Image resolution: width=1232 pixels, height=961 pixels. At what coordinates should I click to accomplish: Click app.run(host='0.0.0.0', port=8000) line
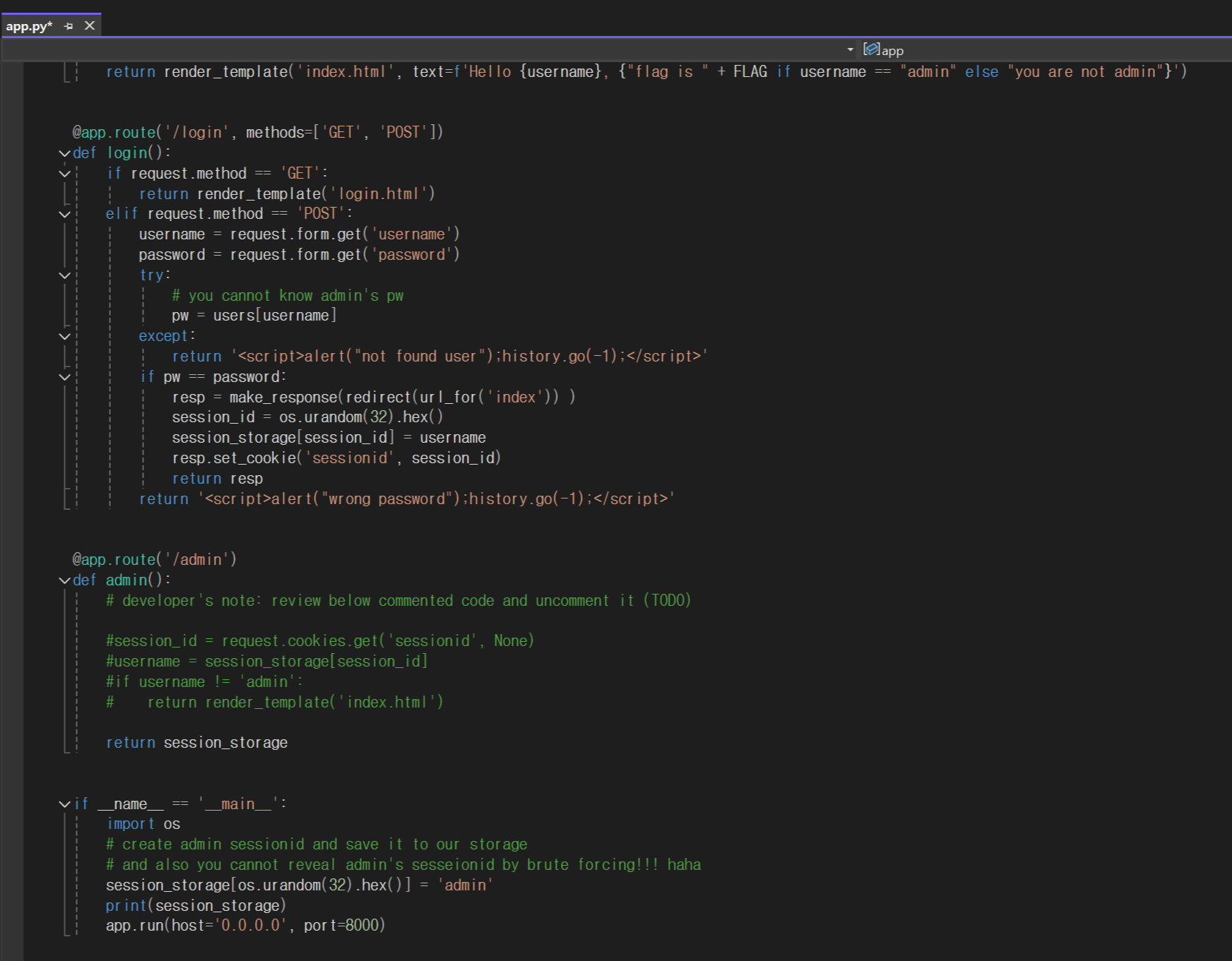tap(246, 926)
